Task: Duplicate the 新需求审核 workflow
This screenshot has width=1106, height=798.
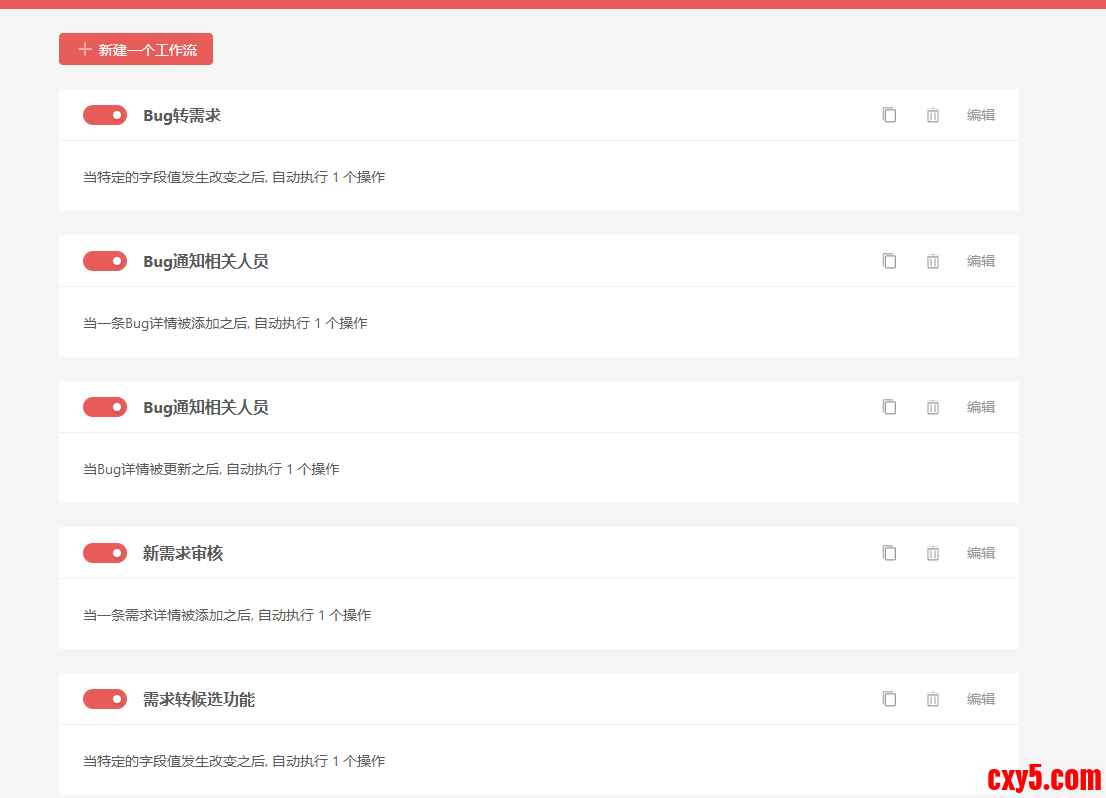Action: click(x=889, y=553)
